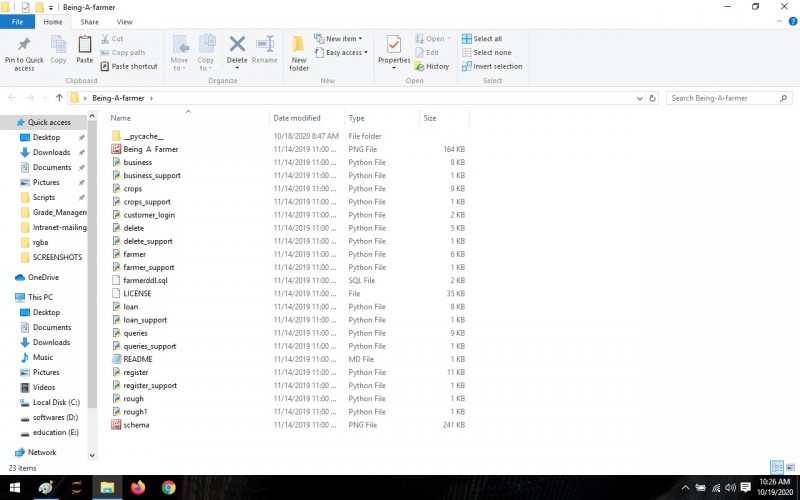Open Firefox from the taskbar

tap(138, 488)
